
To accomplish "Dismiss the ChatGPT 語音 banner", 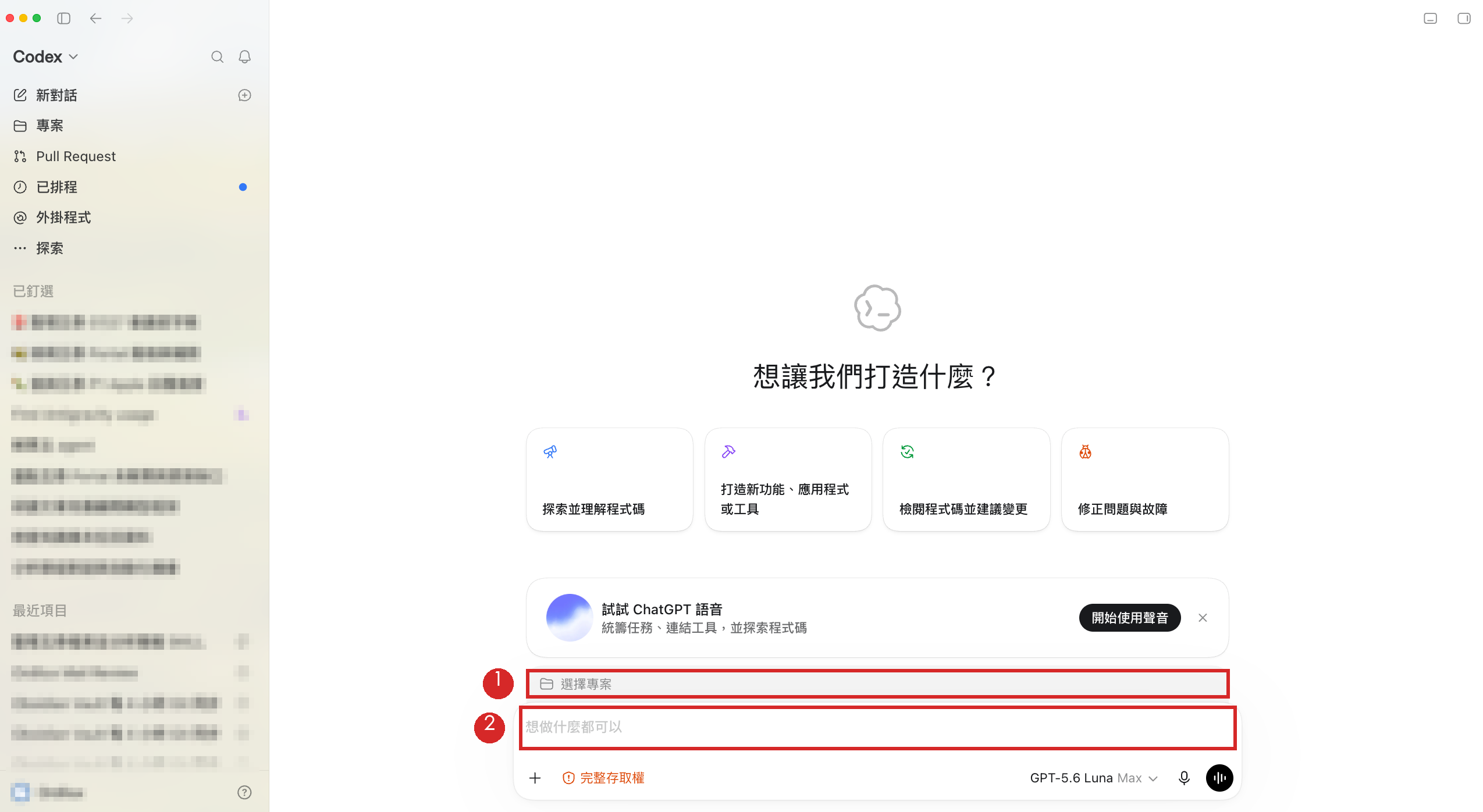I will click(1203, 618).
